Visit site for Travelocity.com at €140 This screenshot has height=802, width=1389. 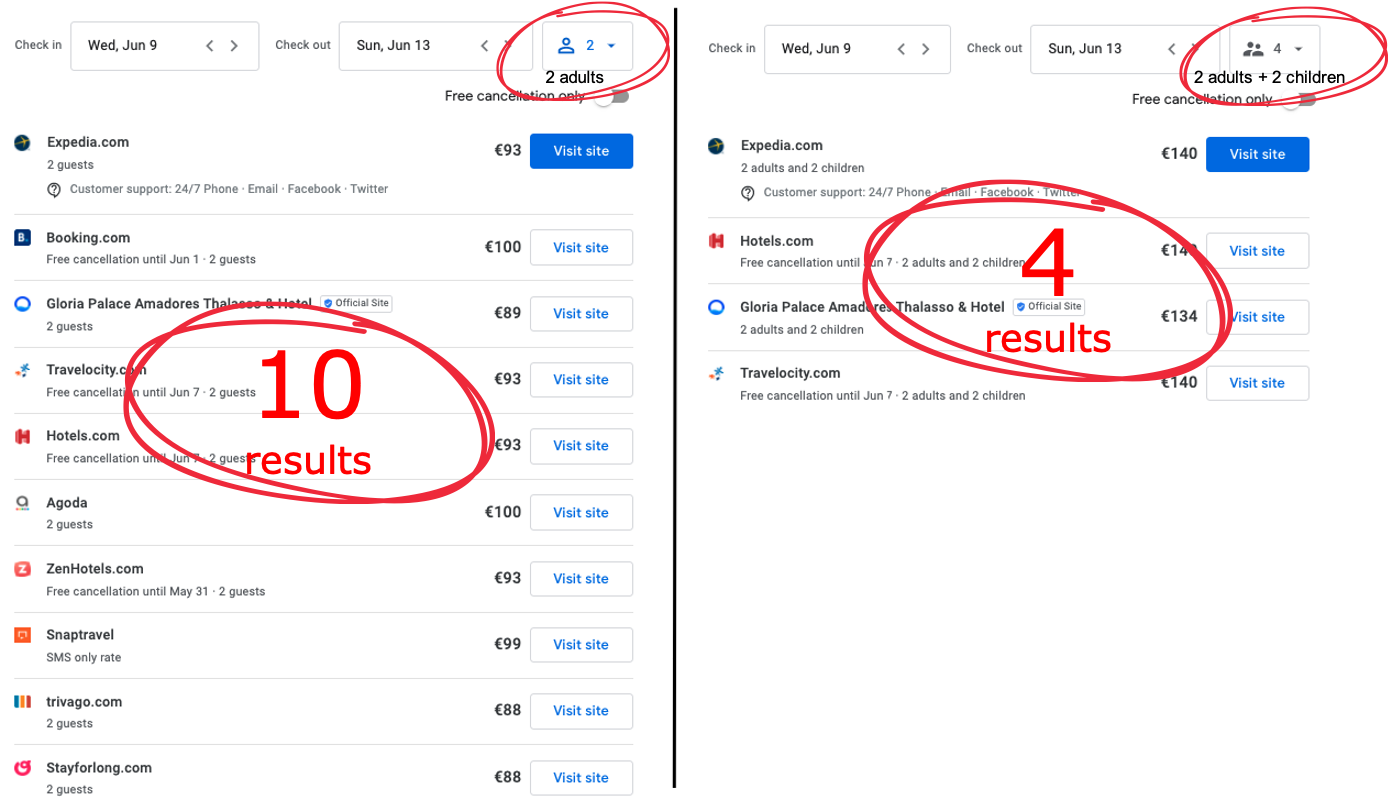[x=1257, y=383]
